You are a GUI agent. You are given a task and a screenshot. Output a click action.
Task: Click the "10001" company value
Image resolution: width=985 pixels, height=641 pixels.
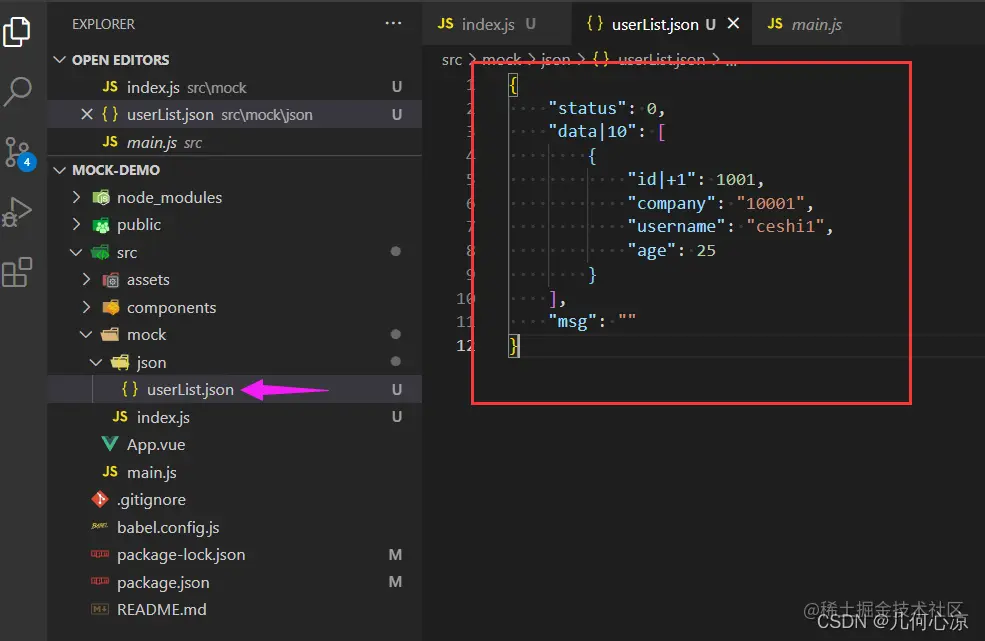(x=770, y=204)
